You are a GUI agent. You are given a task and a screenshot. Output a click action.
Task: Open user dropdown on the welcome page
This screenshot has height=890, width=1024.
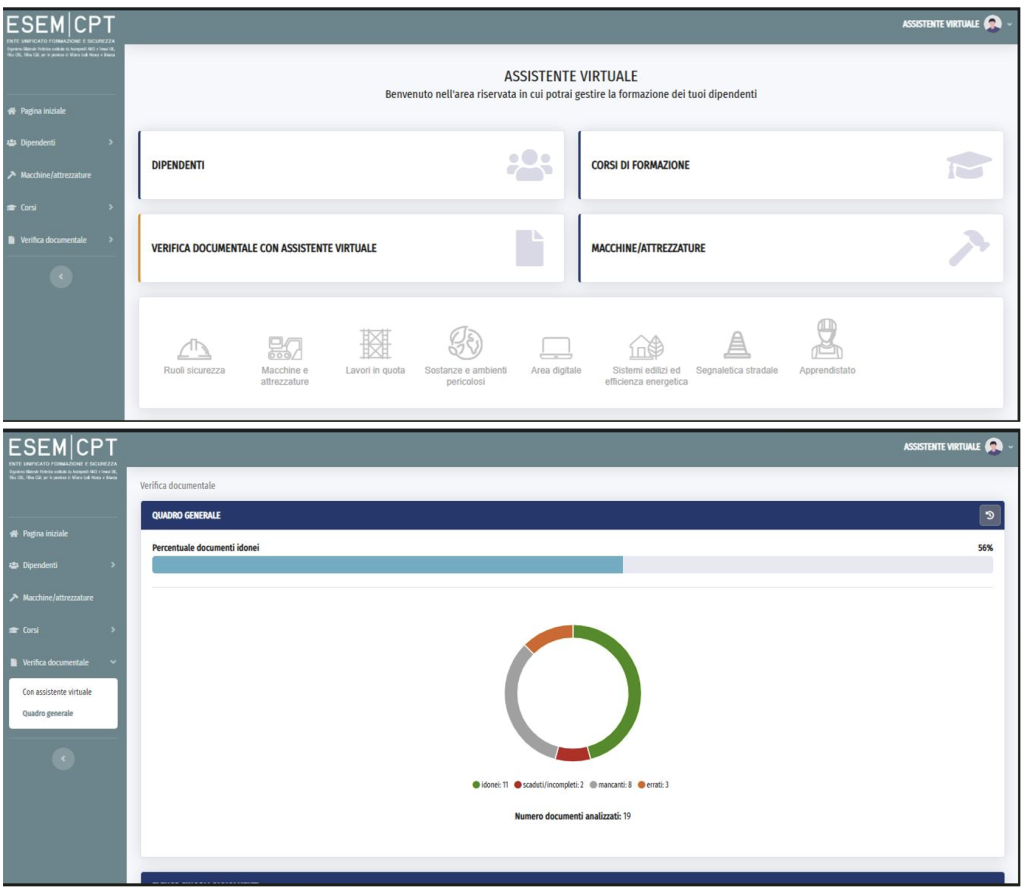(x=993, y=24)
